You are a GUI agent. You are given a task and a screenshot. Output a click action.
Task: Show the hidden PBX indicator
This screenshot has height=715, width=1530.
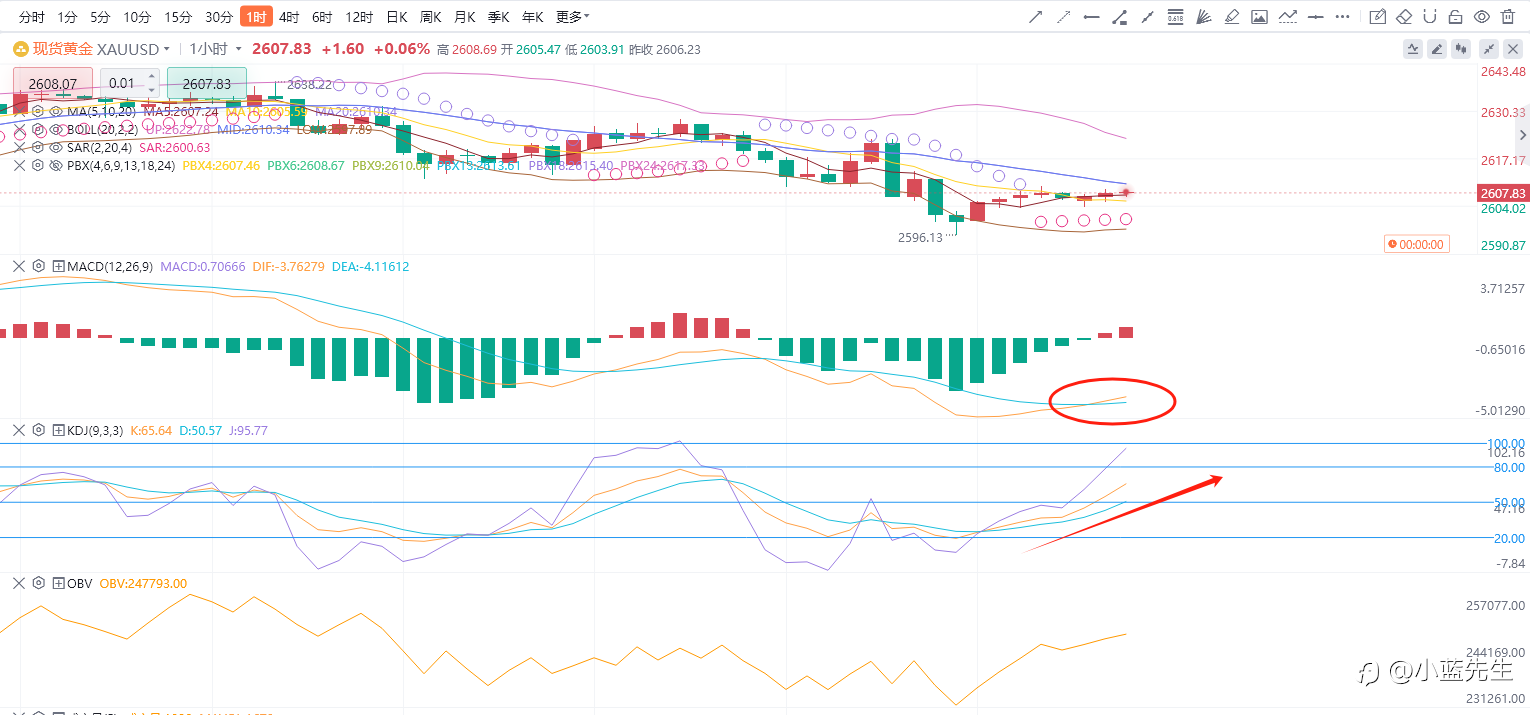[56, 165]
